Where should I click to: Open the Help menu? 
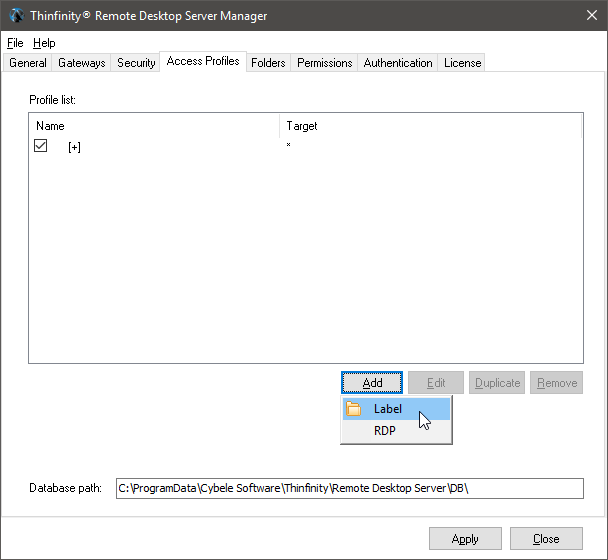click(44, 43)
